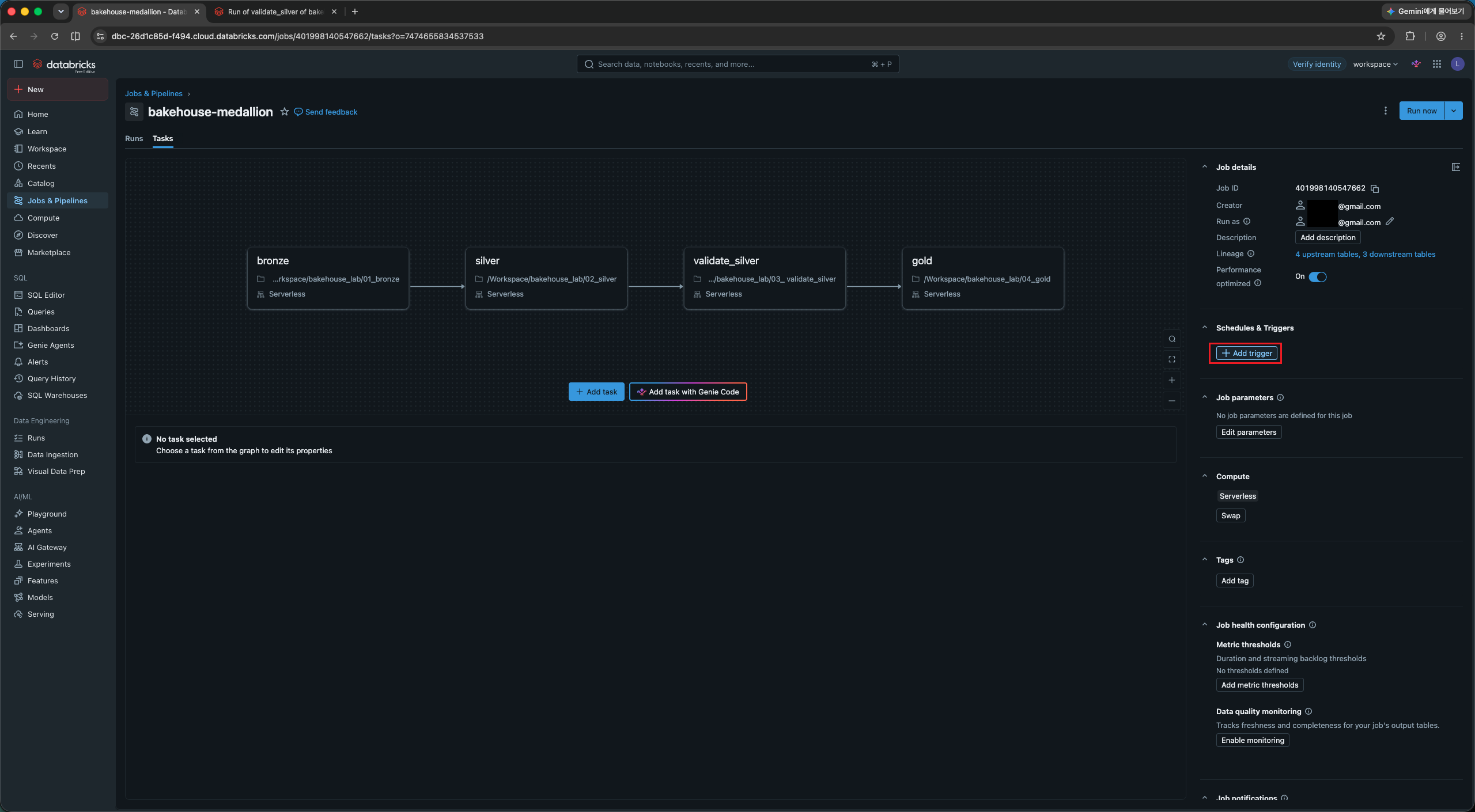Image resolution: width=1475 pixels, height=812 pixels.
Task: Click the Add task button
Action: tap(596, 392)
